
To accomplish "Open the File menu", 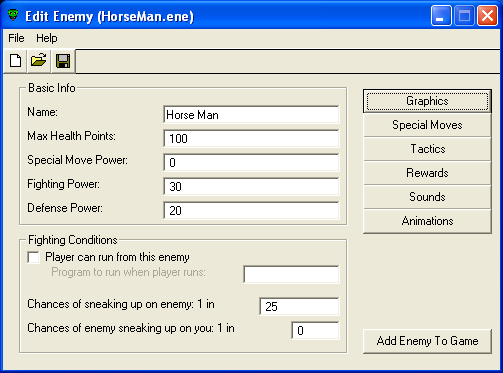I will click(16, 38).
